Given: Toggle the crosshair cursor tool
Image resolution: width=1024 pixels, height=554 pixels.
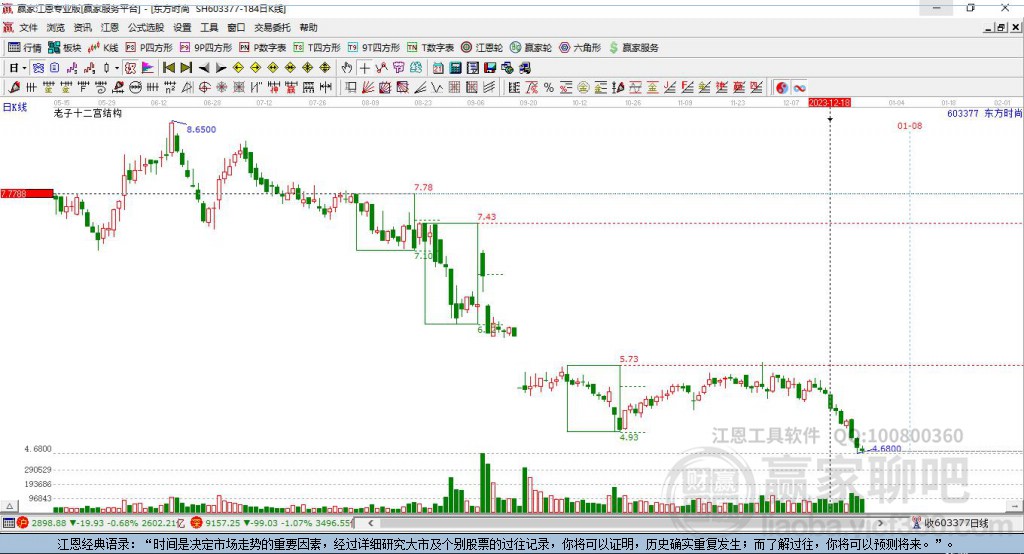Looking at the screenshot, I should [x=364, y=68].
